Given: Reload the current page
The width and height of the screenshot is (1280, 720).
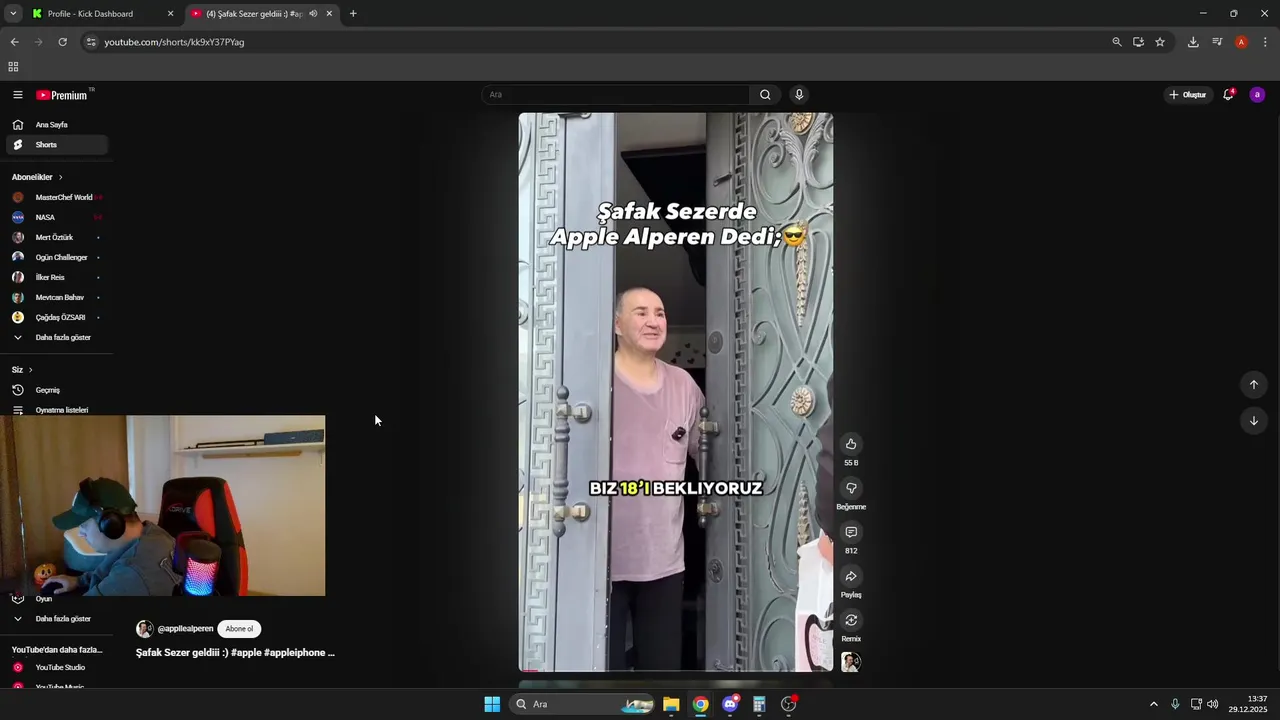Looking at the screenshot, I should click(x=62, y=42).
